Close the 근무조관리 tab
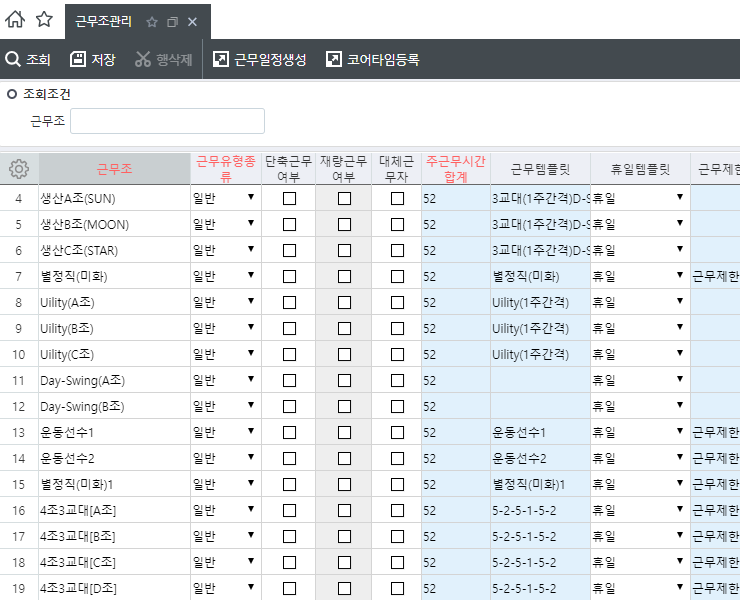The image size is (740, 600). 193,21
